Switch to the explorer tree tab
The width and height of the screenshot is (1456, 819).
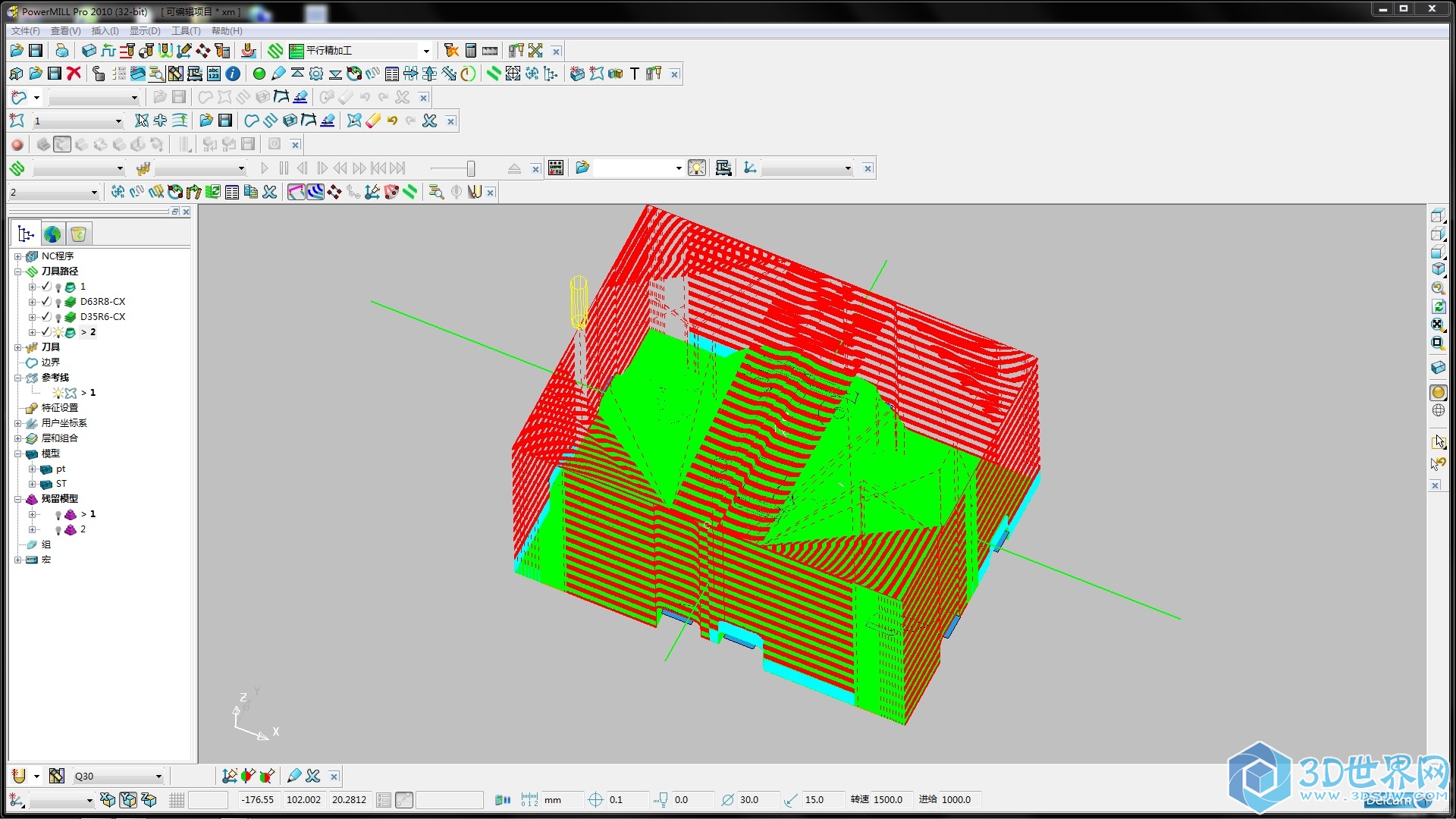pyautogui.click(x=26, y=234)
